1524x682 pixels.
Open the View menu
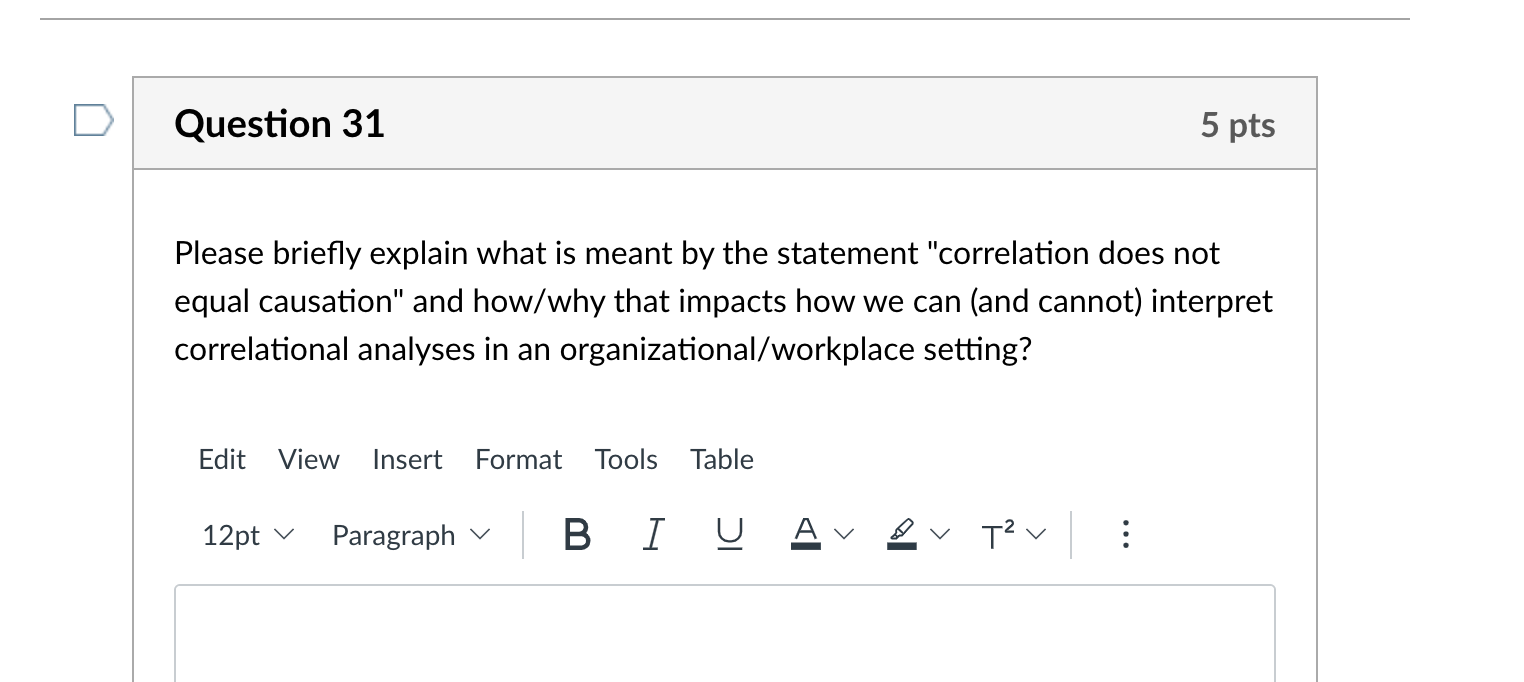coord(309,460)
